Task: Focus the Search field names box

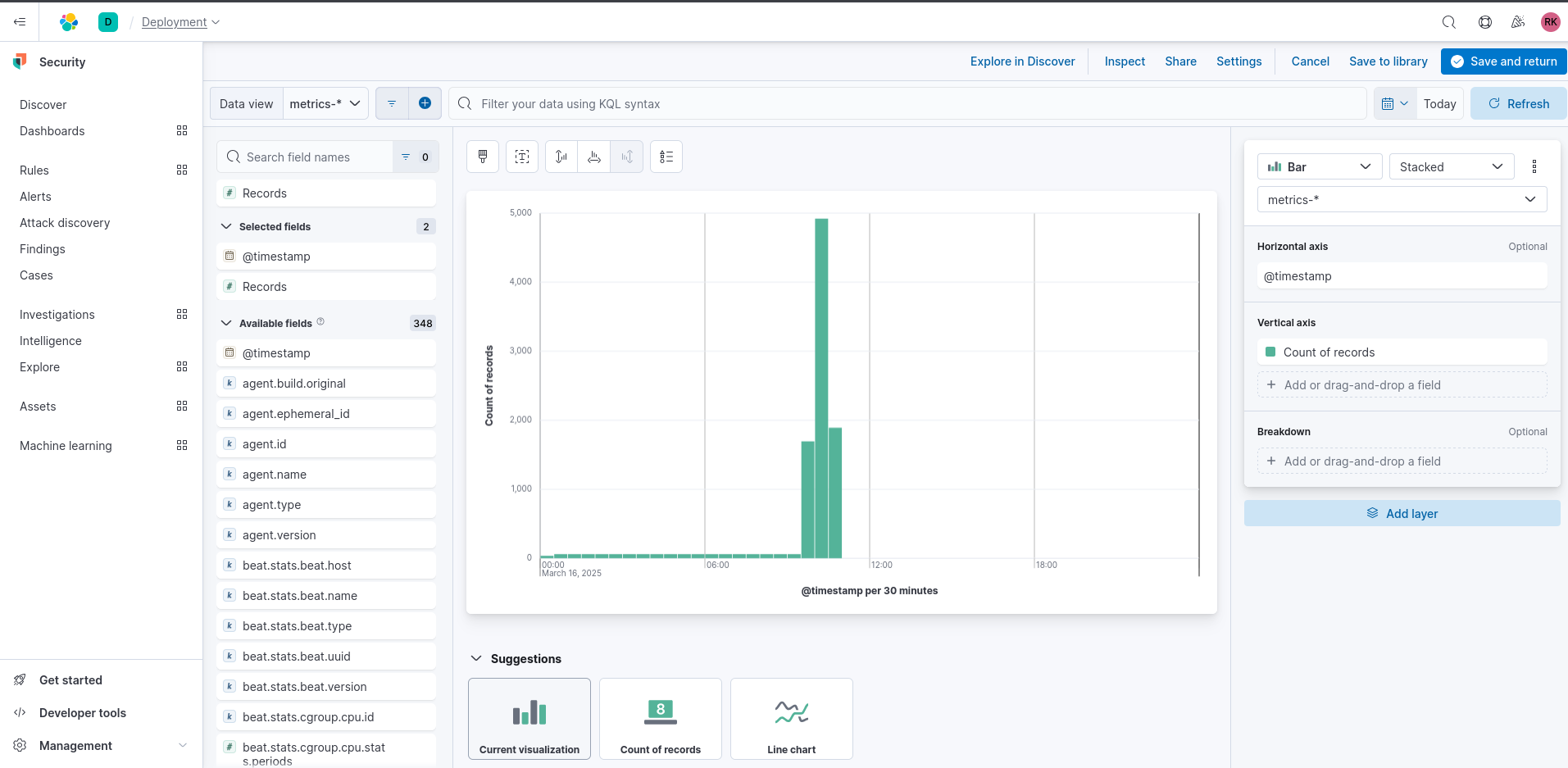Action: 305,157
